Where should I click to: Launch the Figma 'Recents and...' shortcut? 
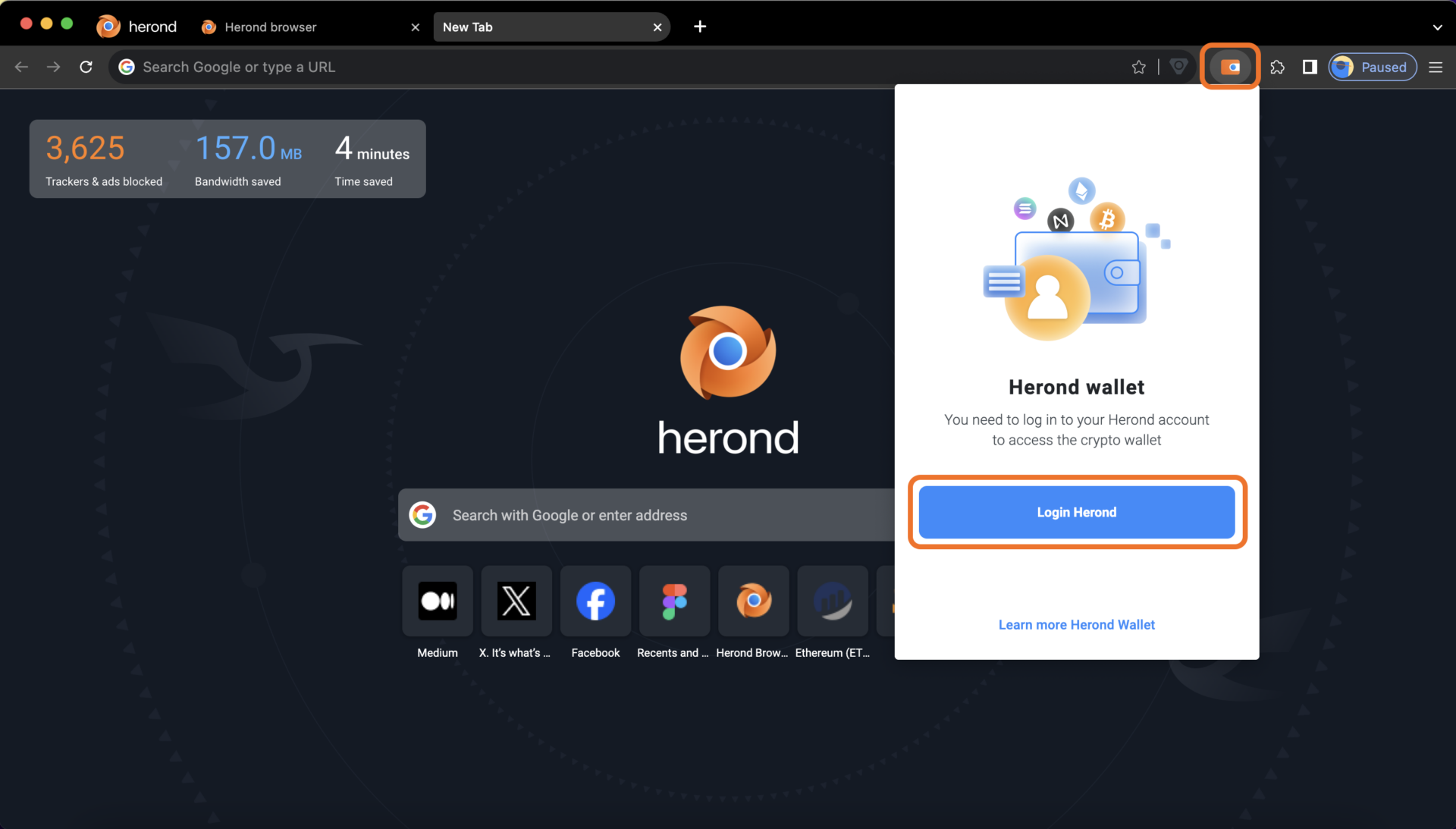pyautogui.click(x=673, y=601)
